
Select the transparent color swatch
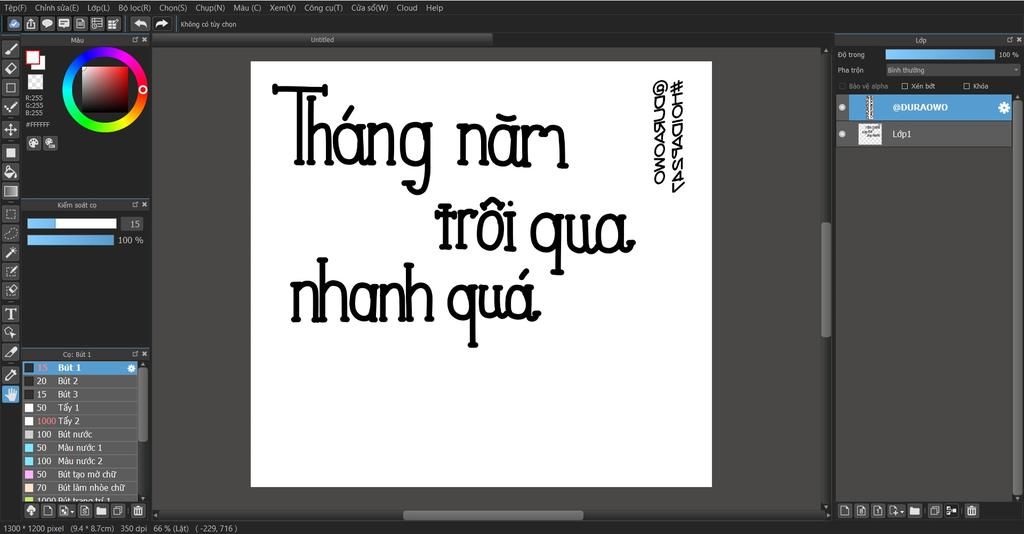tap(35, 82)
